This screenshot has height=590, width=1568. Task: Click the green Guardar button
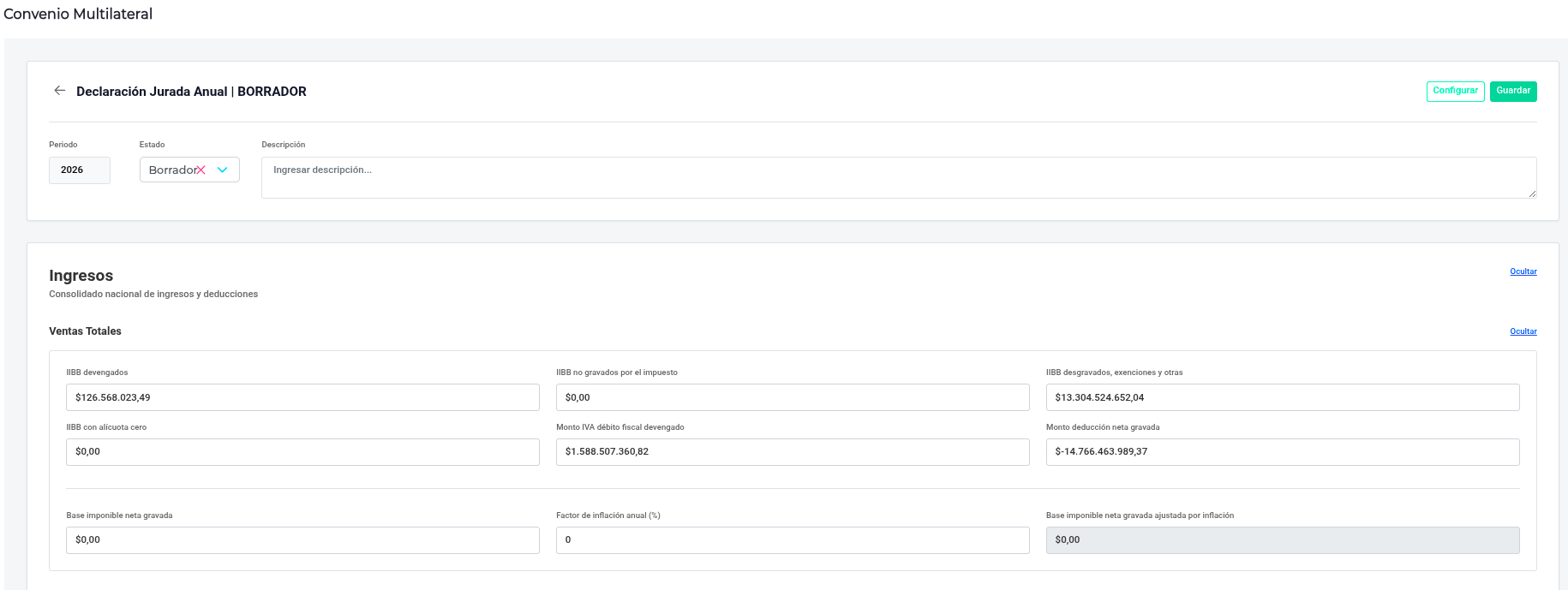pos(1512,92)
